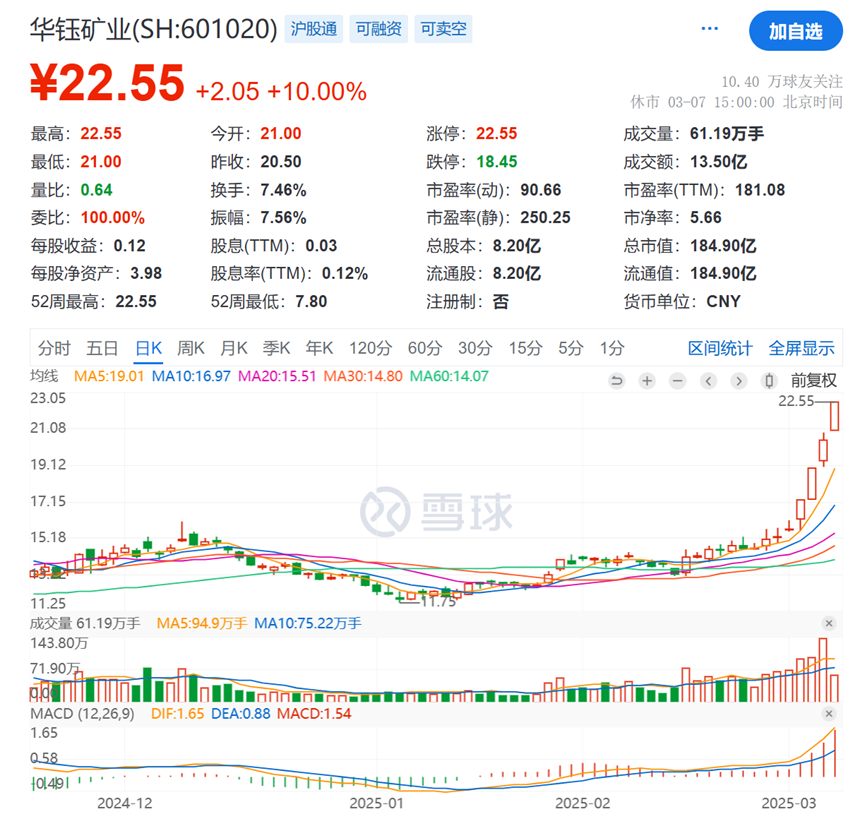Open the 前复权 price adjustment dropdown

tap(814, 381)
